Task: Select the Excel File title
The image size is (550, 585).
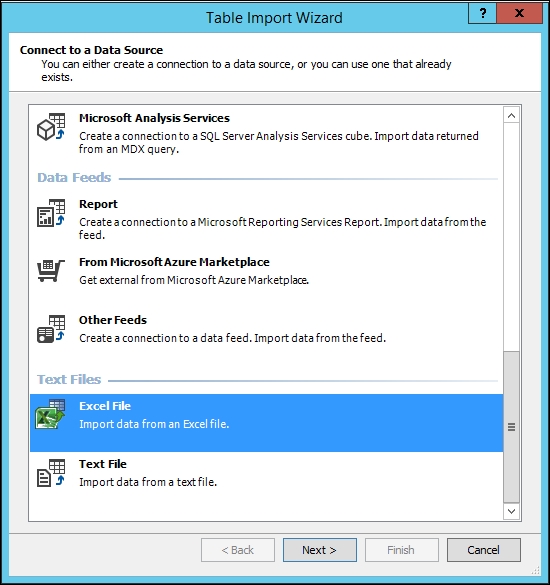Action: [x=105, y=406]
